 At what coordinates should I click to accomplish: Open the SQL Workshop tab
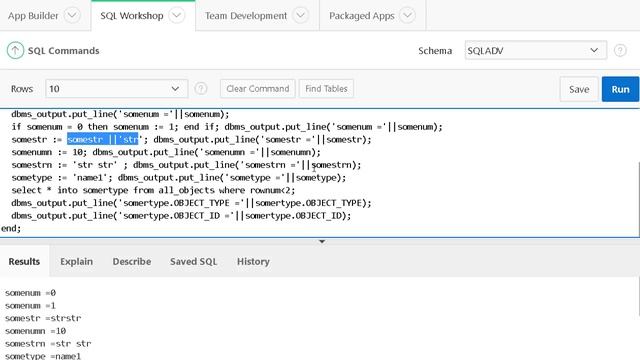(131, 16)
